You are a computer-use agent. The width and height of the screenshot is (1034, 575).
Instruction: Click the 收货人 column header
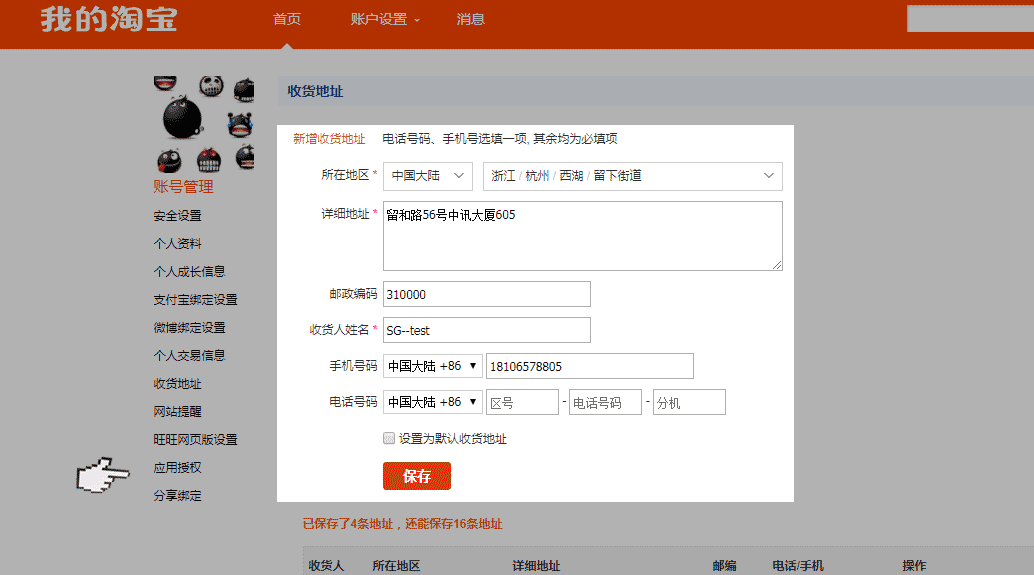(x=326, y=566)
